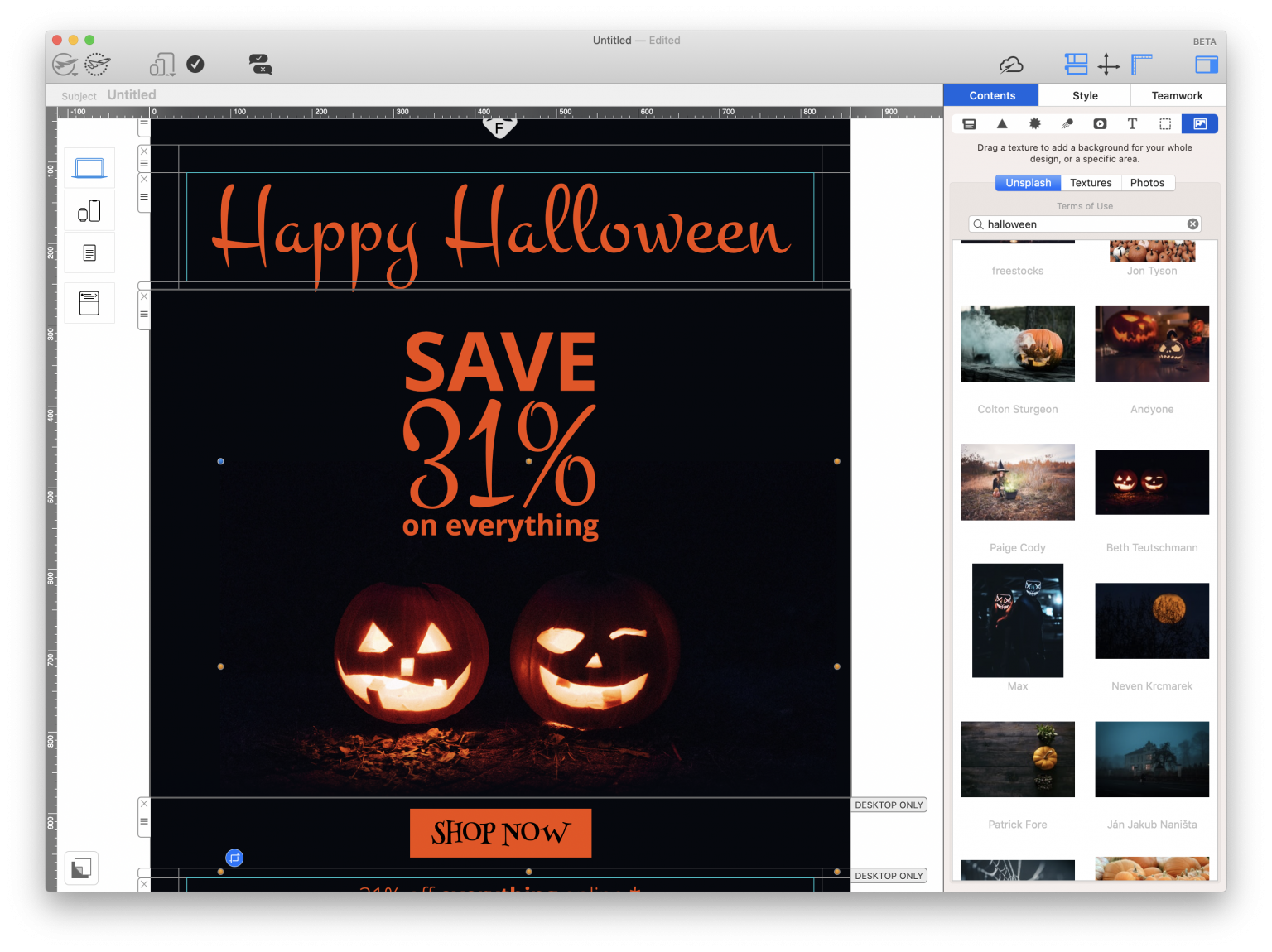Open the image placeholders category
Viewport: 1272px width, 952px height.
click(1165, 123)
